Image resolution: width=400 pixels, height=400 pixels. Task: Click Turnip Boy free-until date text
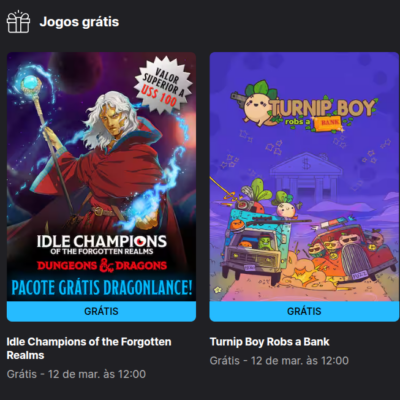click(x=279, y=361)
